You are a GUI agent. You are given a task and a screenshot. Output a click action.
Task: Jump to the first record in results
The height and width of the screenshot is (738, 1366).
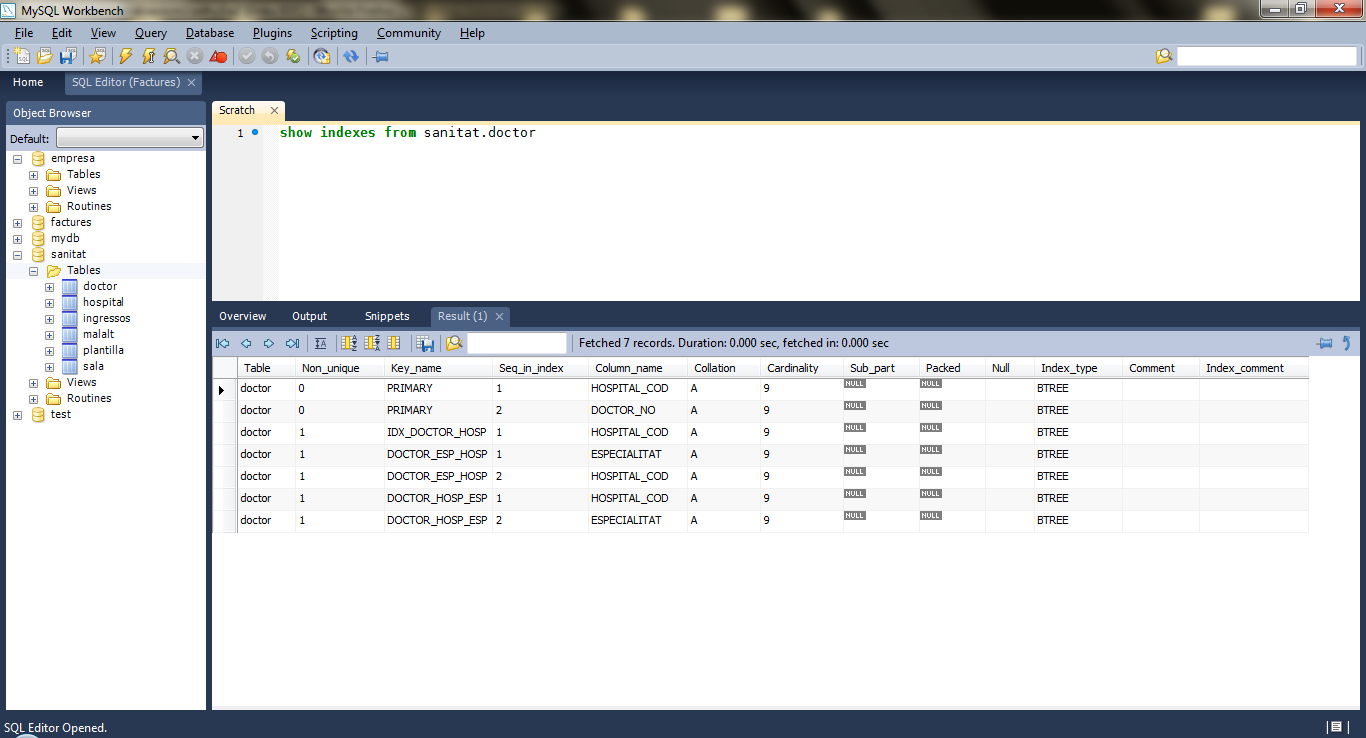tap(223, 343)
